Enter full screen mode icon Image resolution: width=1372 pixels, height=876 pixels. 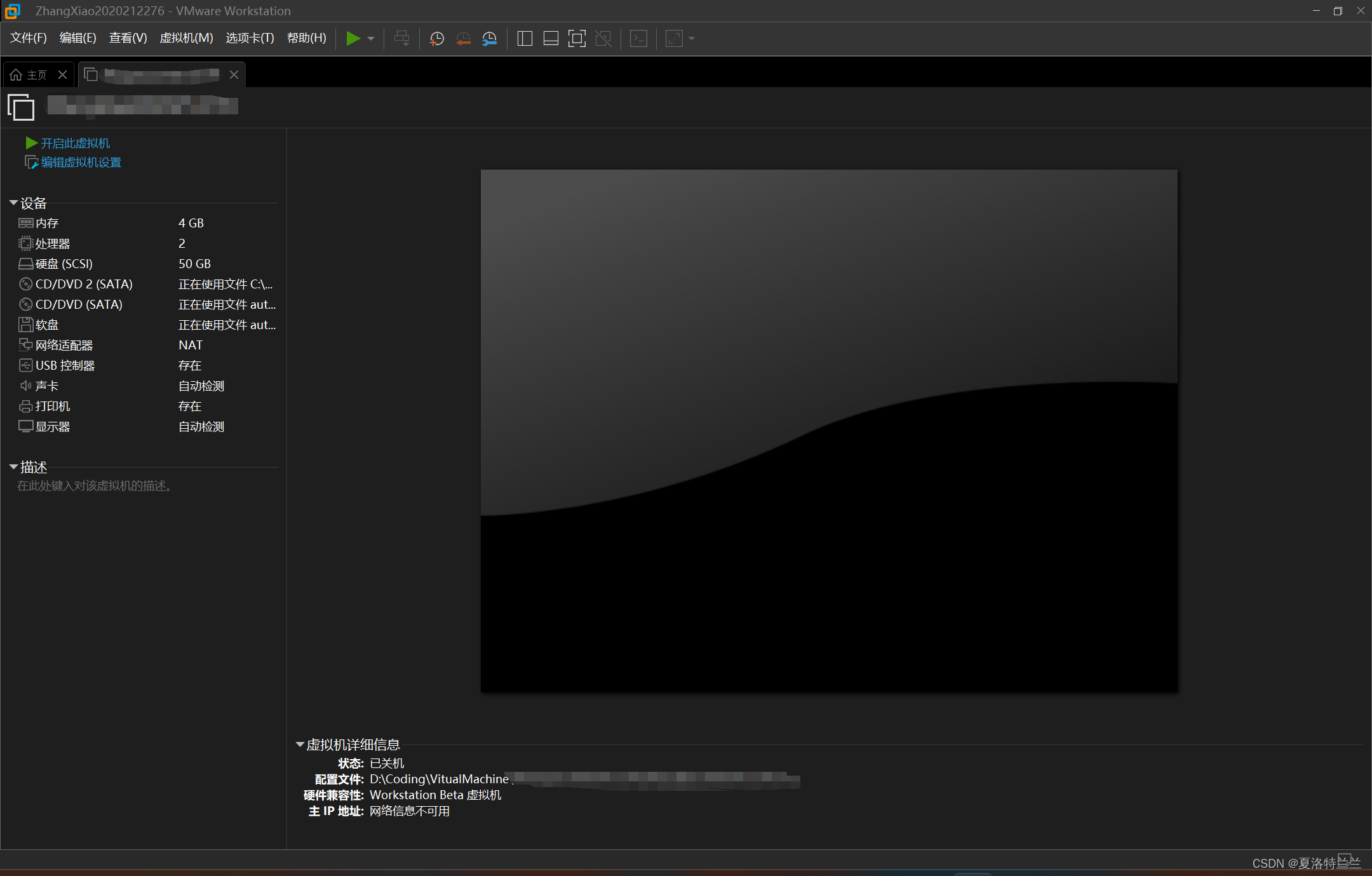coord(577,39)
